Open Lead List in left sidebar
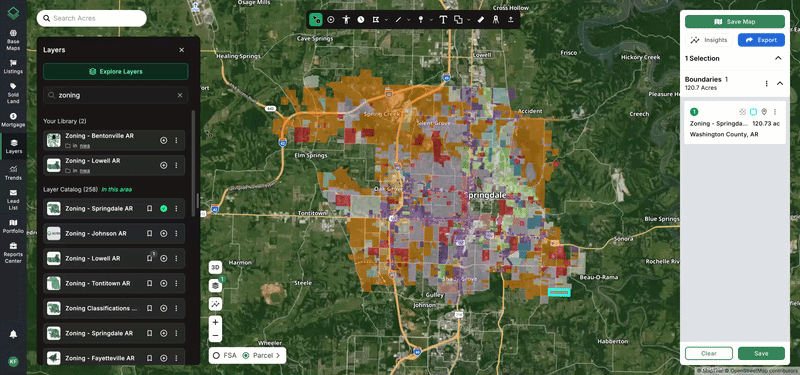Screen dimensions: 800x375 coord(13,199)
